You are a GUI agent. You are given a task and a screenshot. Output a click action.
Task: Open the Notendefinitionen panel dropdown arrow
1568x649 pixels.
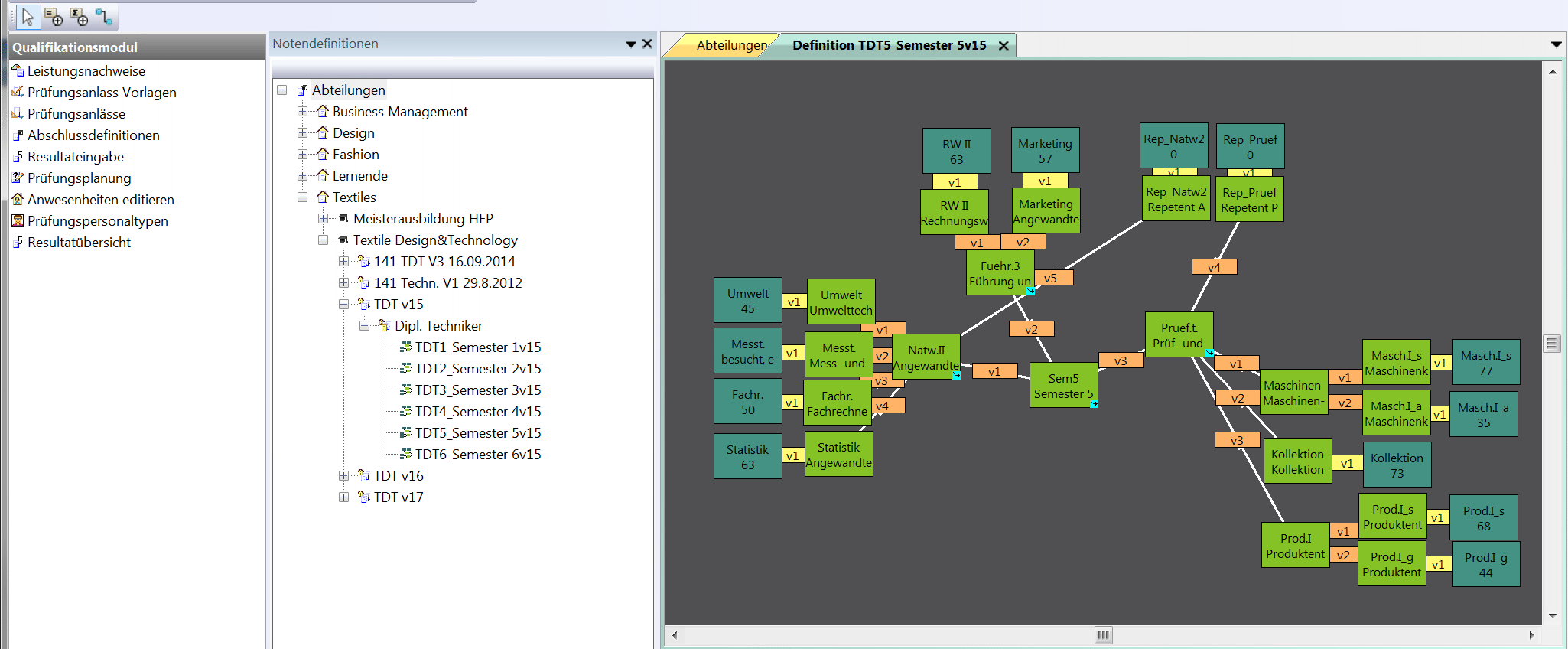630,44
